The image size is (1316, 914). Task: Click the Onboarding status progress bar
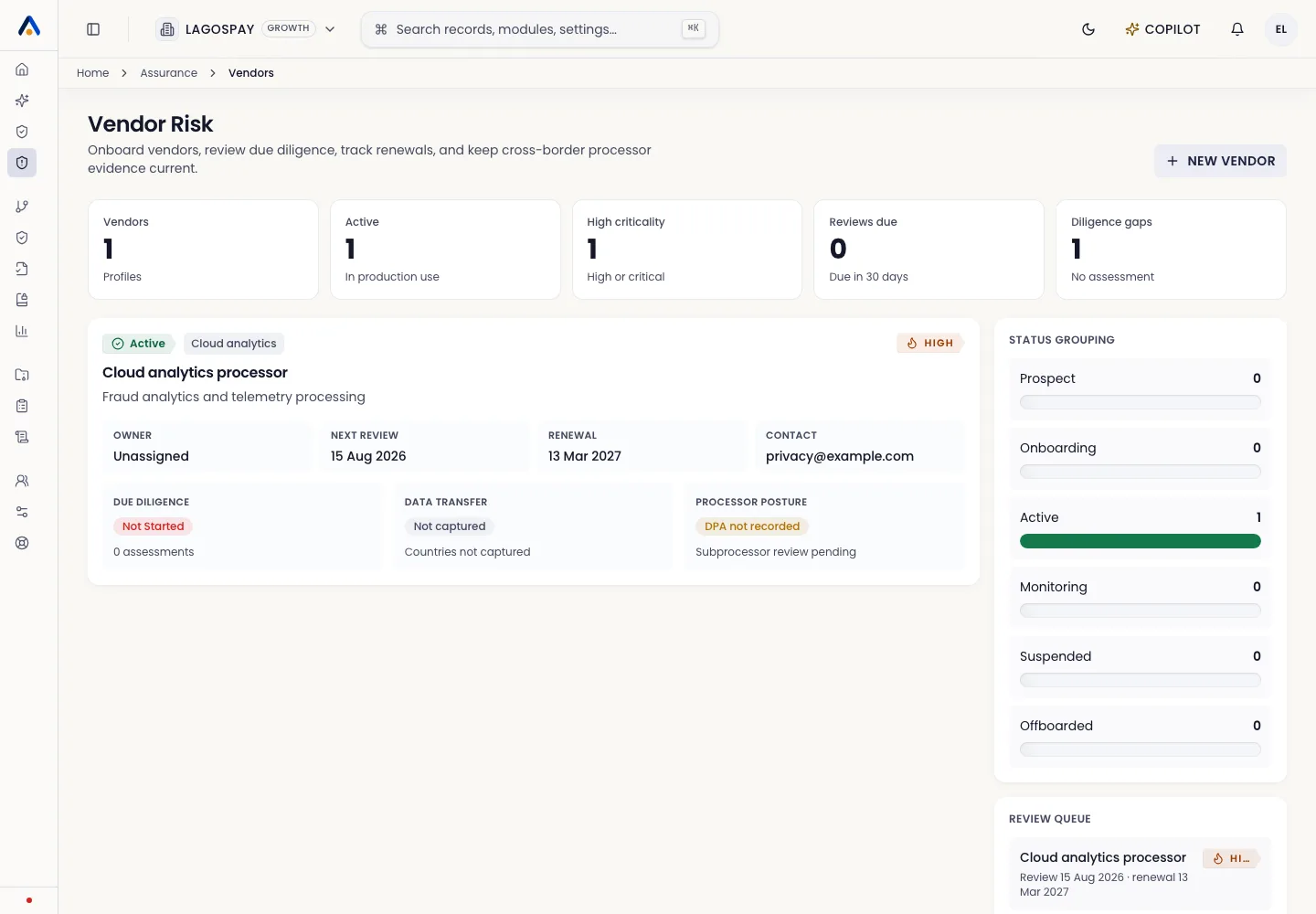click(1141, 472)
